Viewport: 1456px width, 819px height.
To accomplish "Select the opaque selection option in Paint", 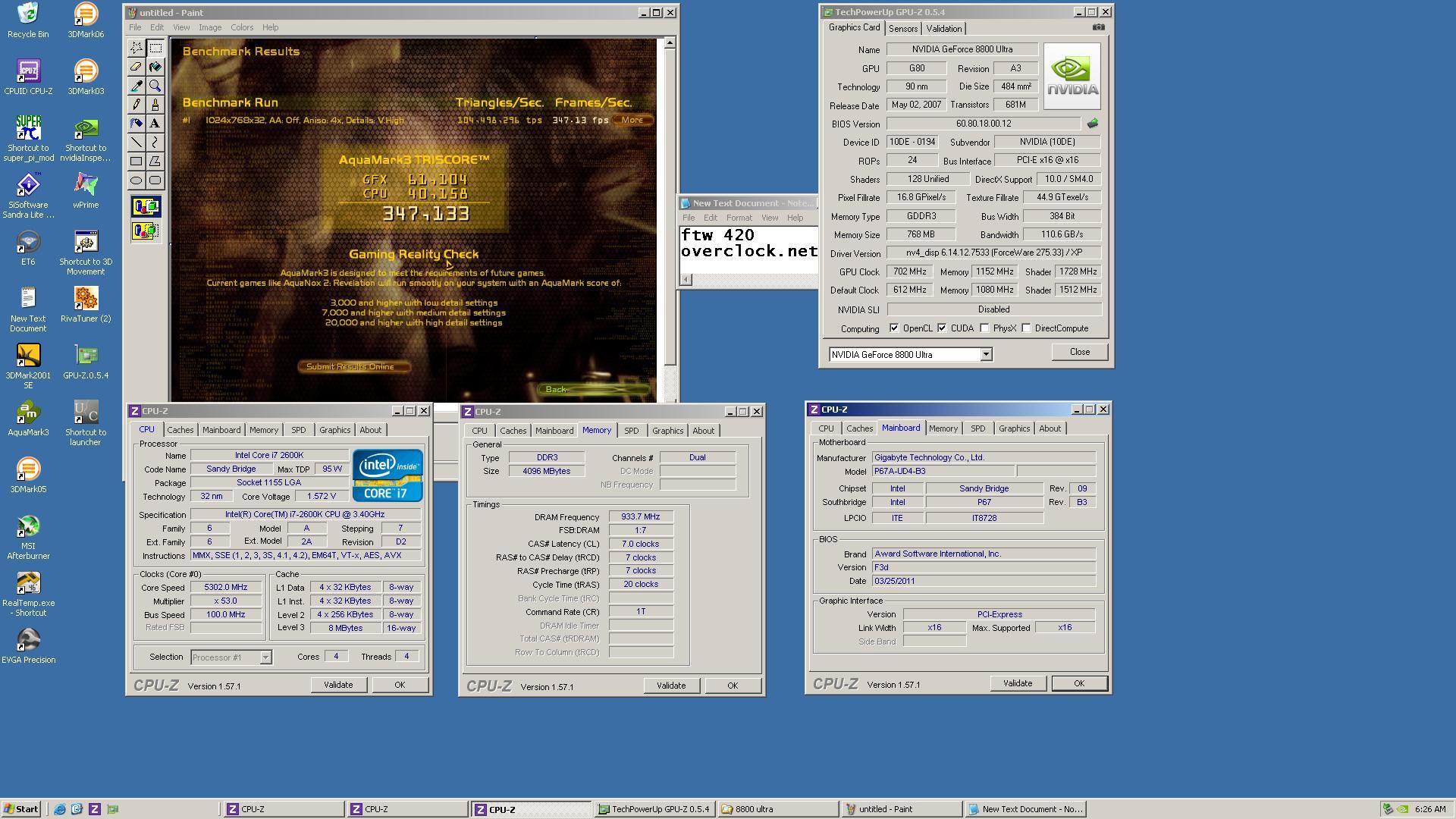I will (x=146, y=206).
